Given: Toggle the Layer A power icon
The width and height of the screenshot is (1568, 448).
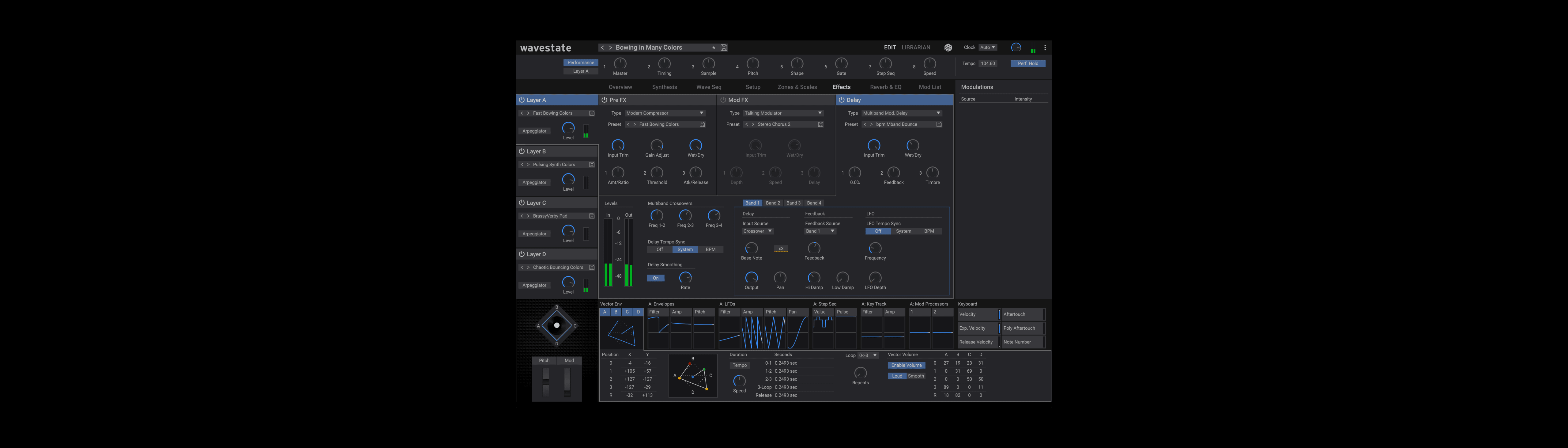Looking at the screenshot, I should tap(522, 100).
